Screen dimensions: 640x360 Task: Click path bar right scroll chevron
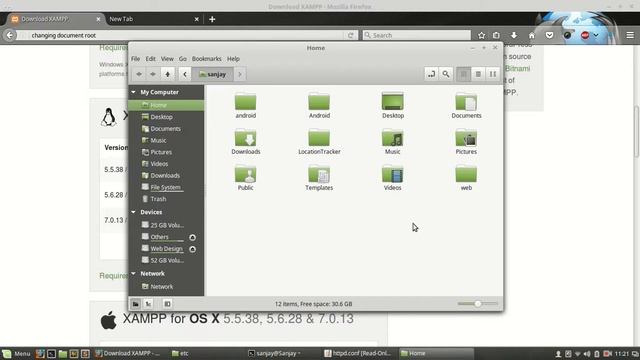pyautogui.click(x=240, y=74)
